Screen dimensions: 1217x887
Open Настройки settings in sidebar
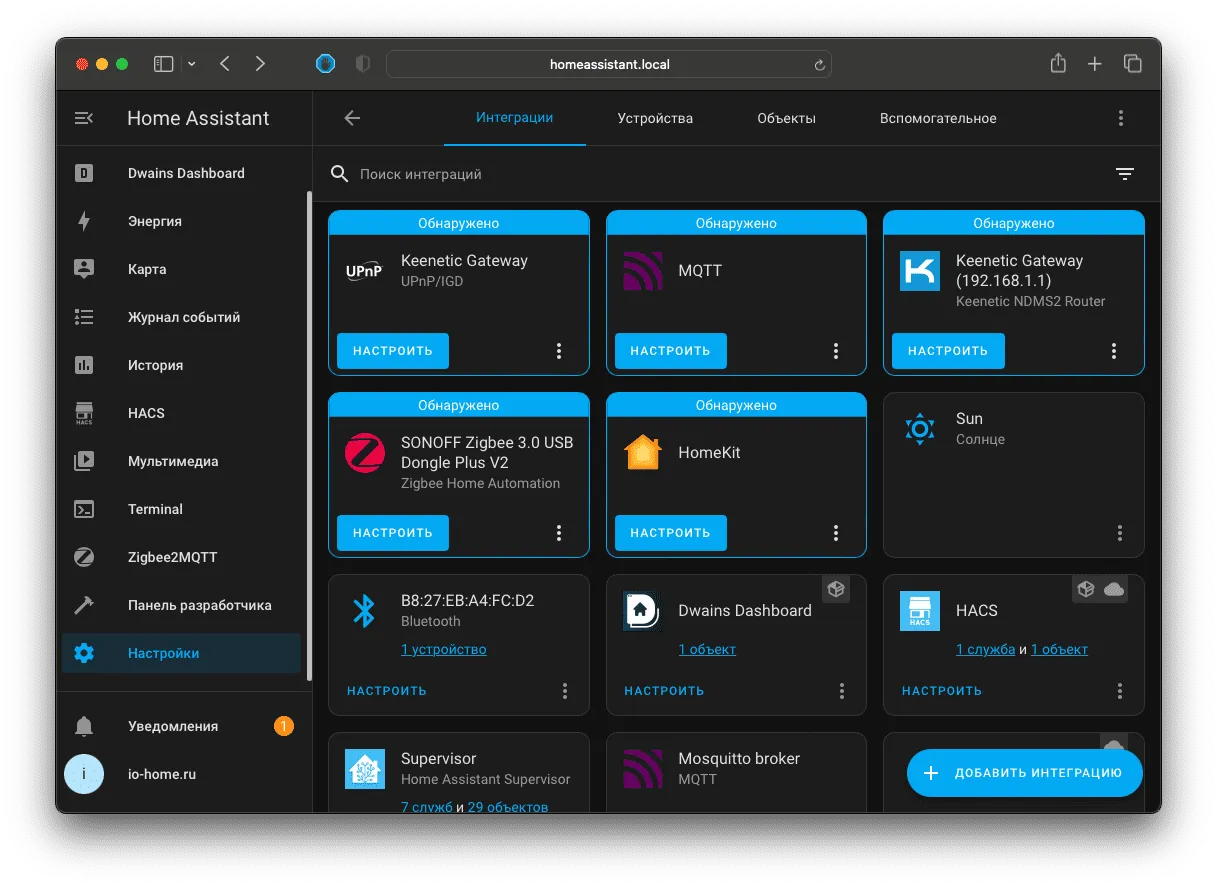coord(181,653)
